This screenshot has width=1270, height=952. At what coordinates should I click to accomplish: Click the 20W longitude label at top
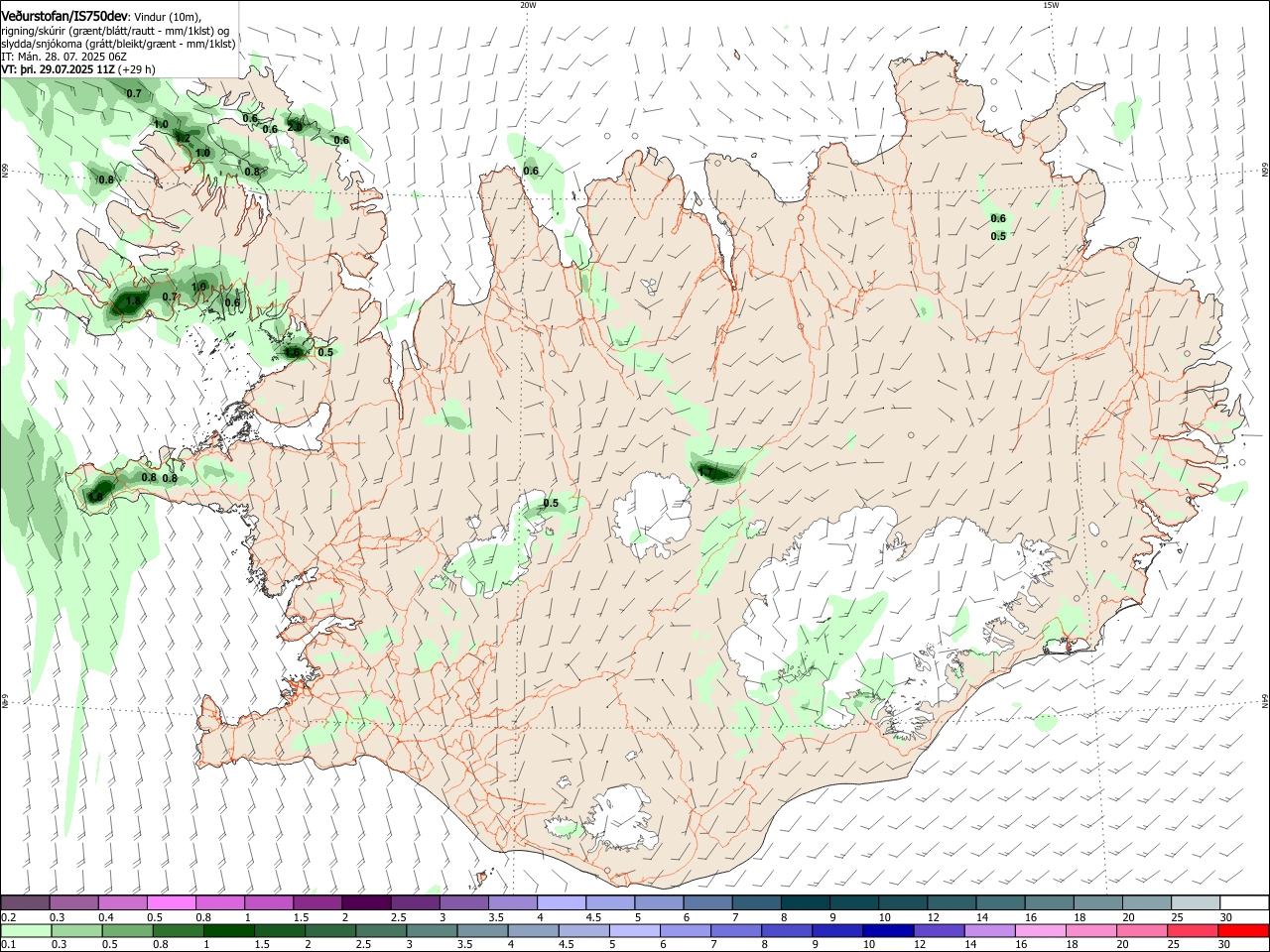coord(528,5)
